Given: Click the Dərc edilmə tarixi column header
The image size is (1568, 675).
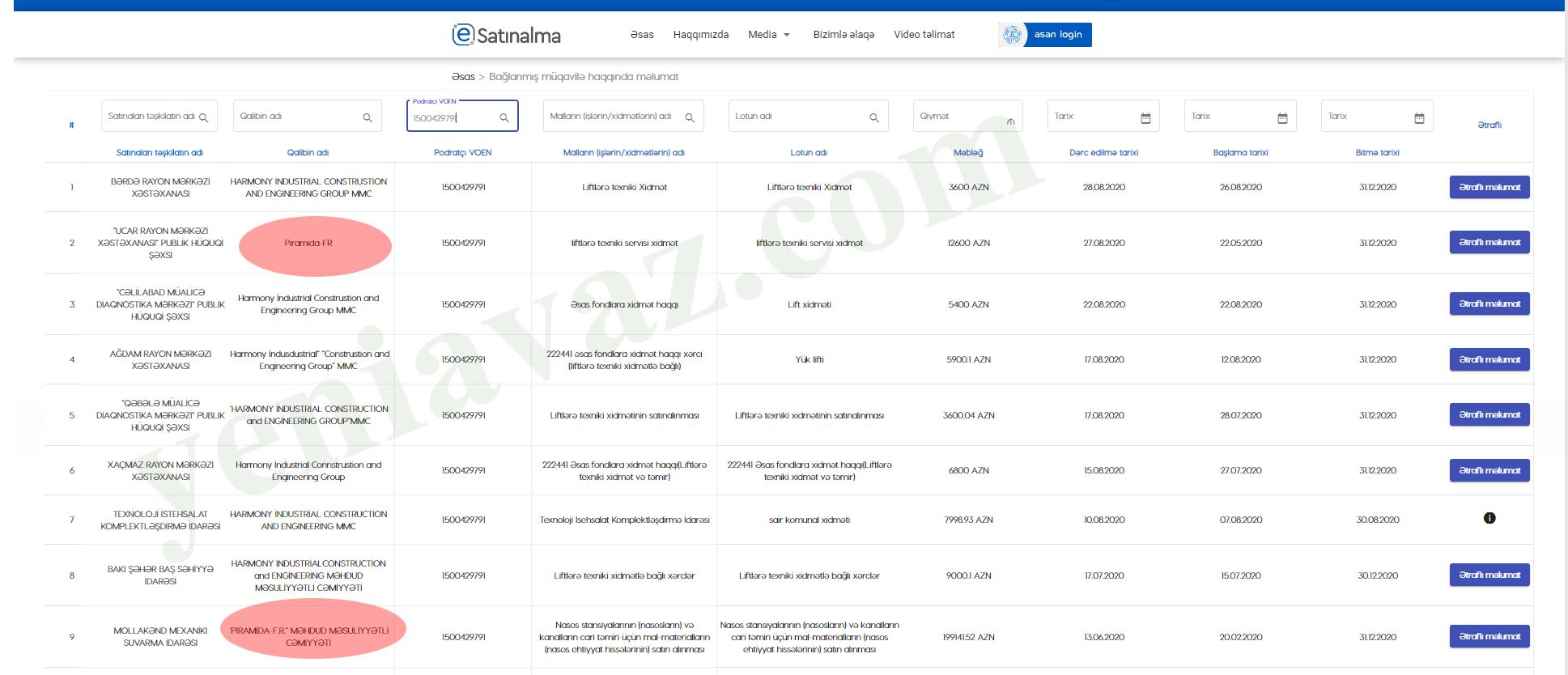Looking at the screenshot, I should [1103, 152].
